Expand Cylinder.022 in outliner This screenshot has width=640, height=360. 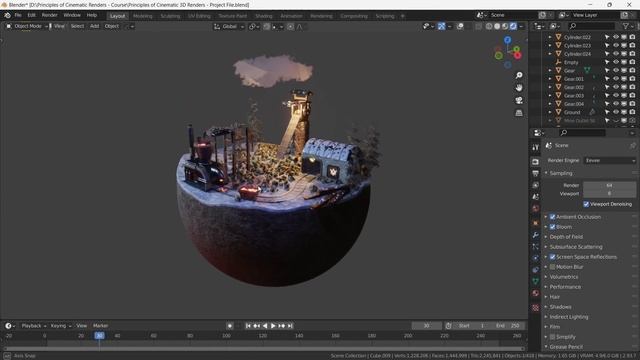tap(550, 37)
